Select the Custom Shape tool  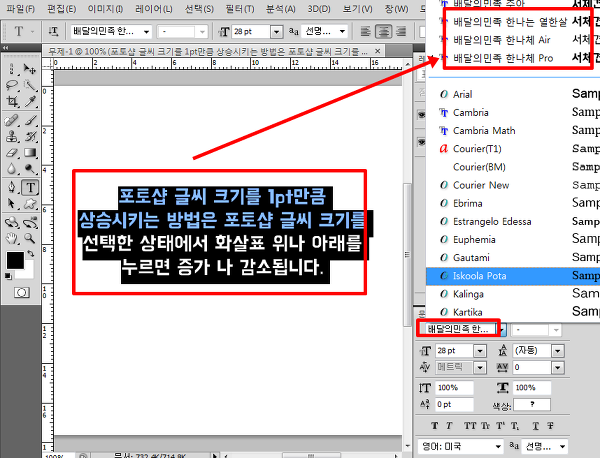30,203
